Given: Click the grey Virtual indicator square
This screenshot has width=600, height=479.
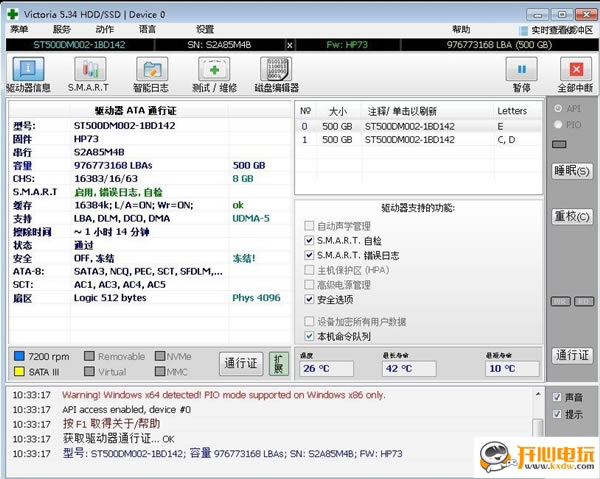Looking at the screenshot, I should (89, 371).
